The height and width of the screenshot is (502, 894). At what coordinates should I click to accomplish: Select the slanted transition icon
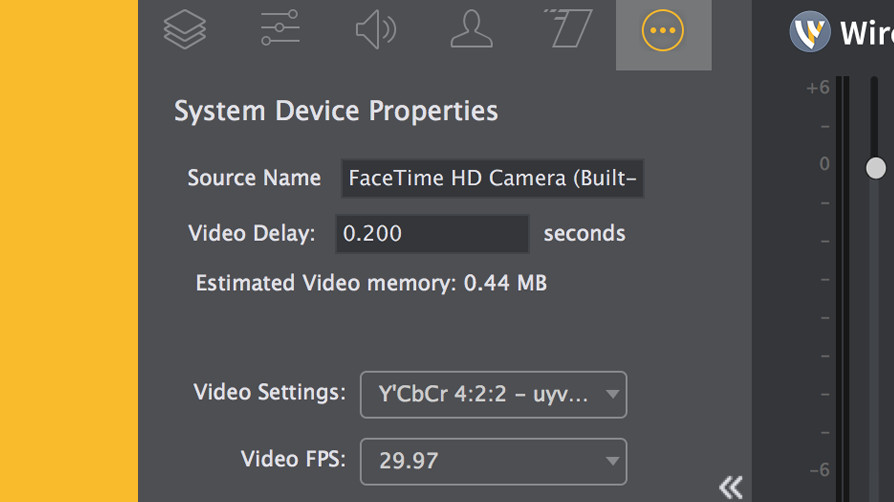point(568,28)
